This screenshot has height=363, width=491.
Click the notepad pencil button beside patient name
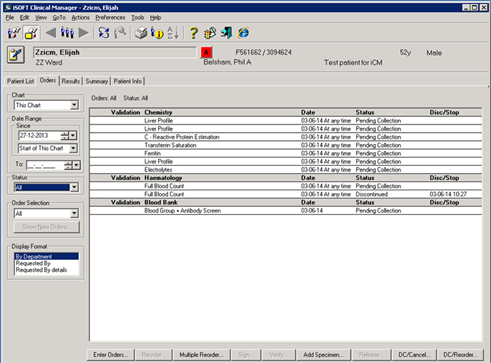pyautogui.click(x=16, y=55)
